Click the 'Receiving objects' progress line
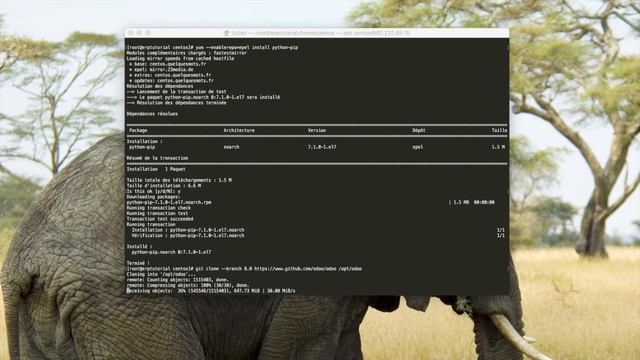Image resolution: width=640 pixels, height=360 pixels. tap(211, 291)
